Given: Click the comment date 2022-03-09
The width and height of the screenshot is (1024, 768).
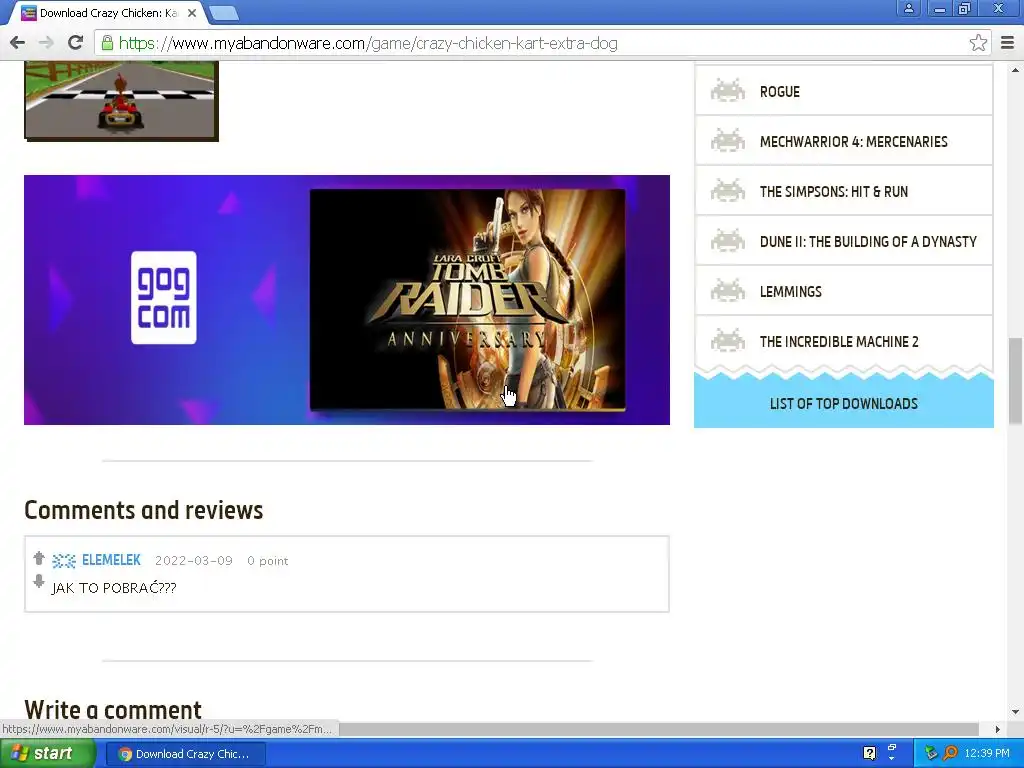Looking at the screenshot, I should click(x=193, y=561).
